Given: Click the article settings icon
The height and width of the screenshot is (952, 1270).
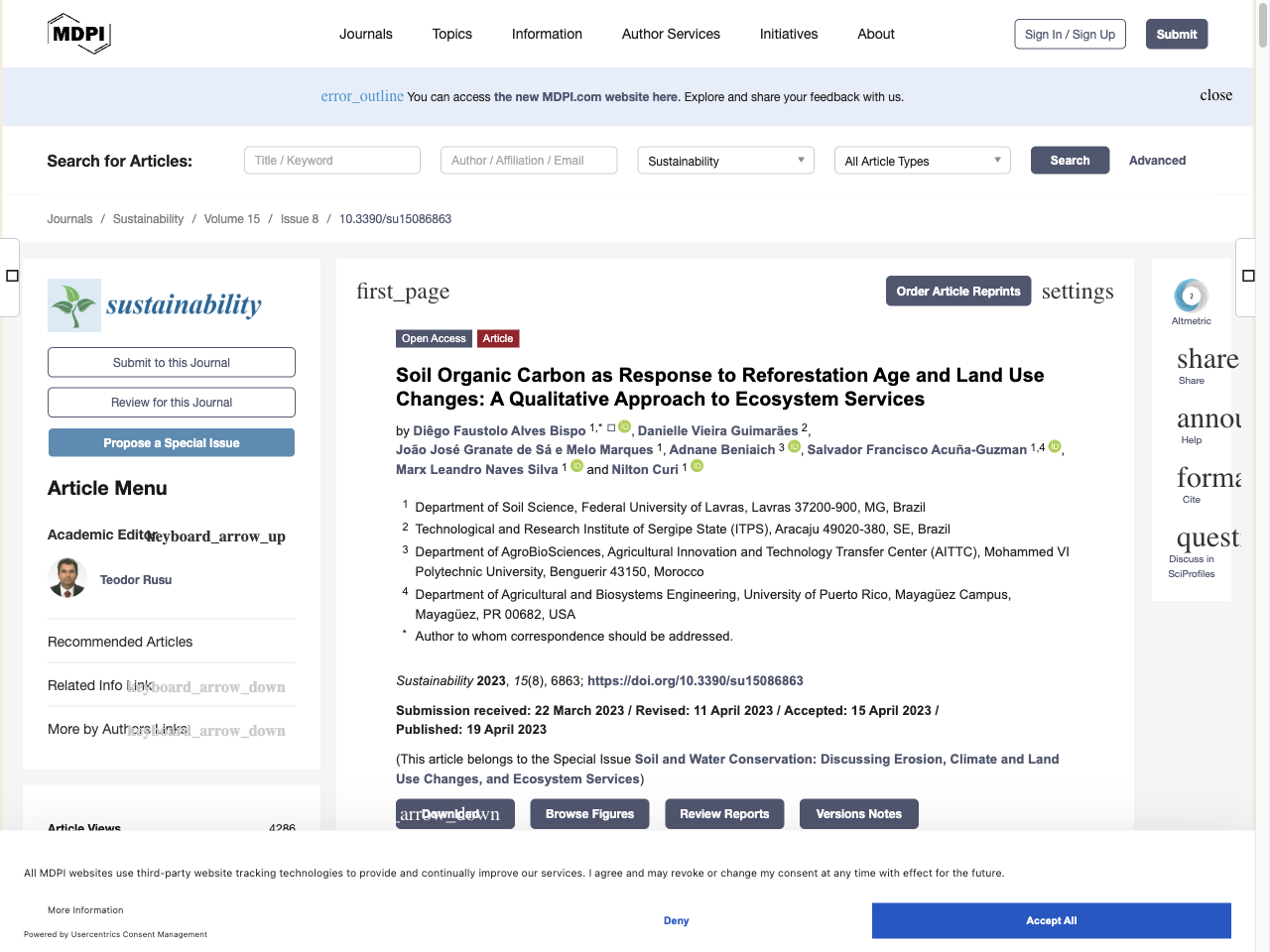Looking at the screenshot, I should (1077, 292).
